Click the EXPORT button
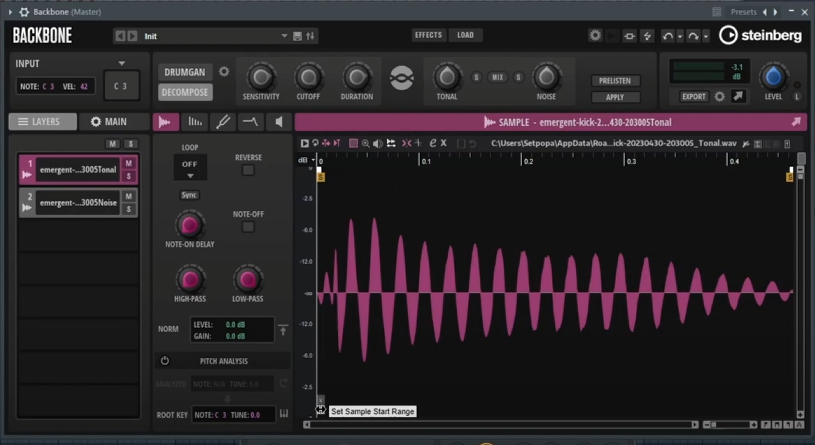 tap(694, 96)
